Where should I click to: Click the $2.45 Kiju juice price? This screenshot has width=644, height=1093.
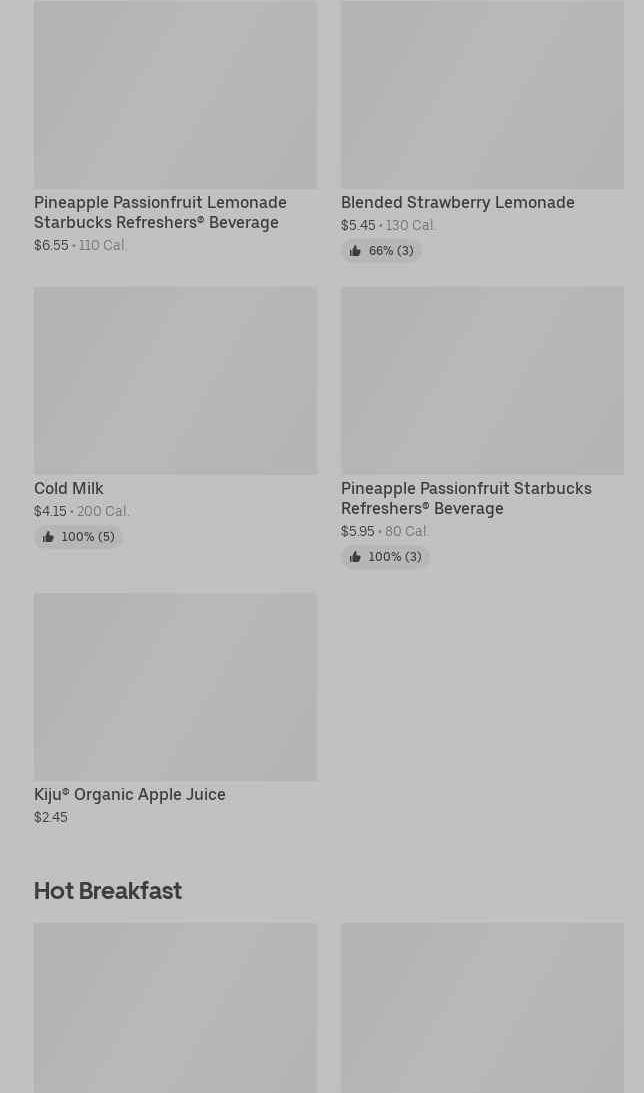point(51,817)
